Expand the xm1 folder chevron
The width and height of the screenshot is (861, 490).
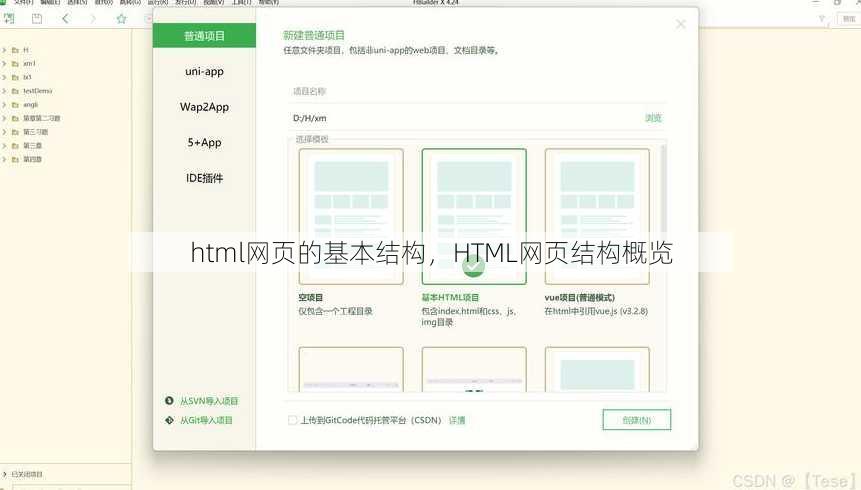point(4,64)
